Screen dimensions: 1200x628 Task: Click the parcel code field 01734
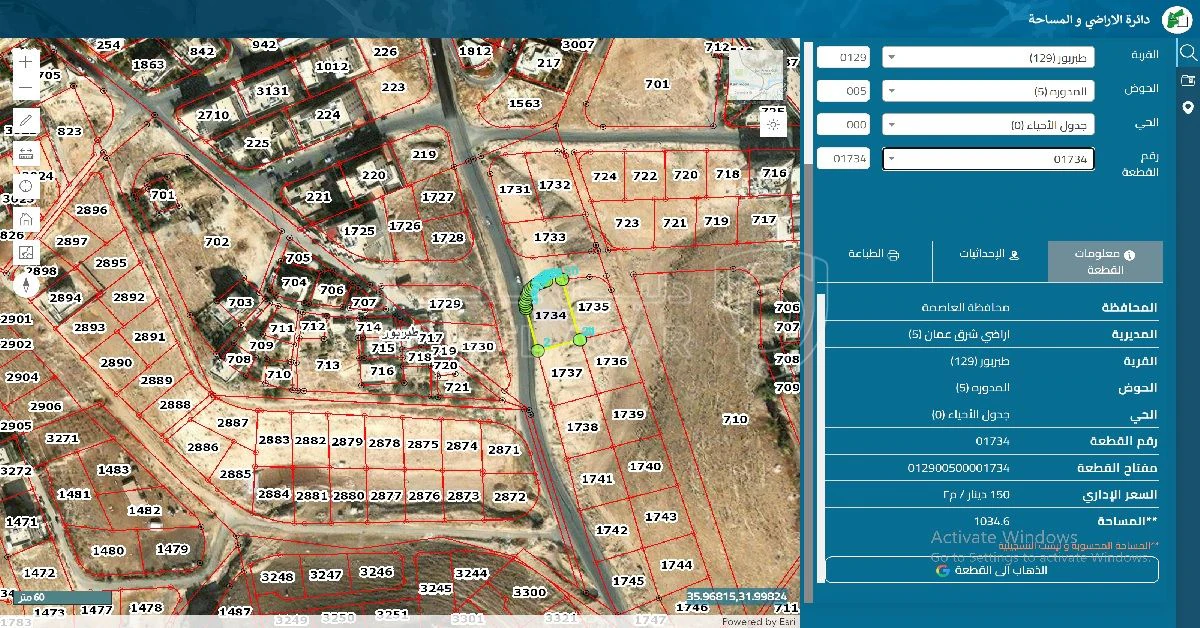pos(843,159)
